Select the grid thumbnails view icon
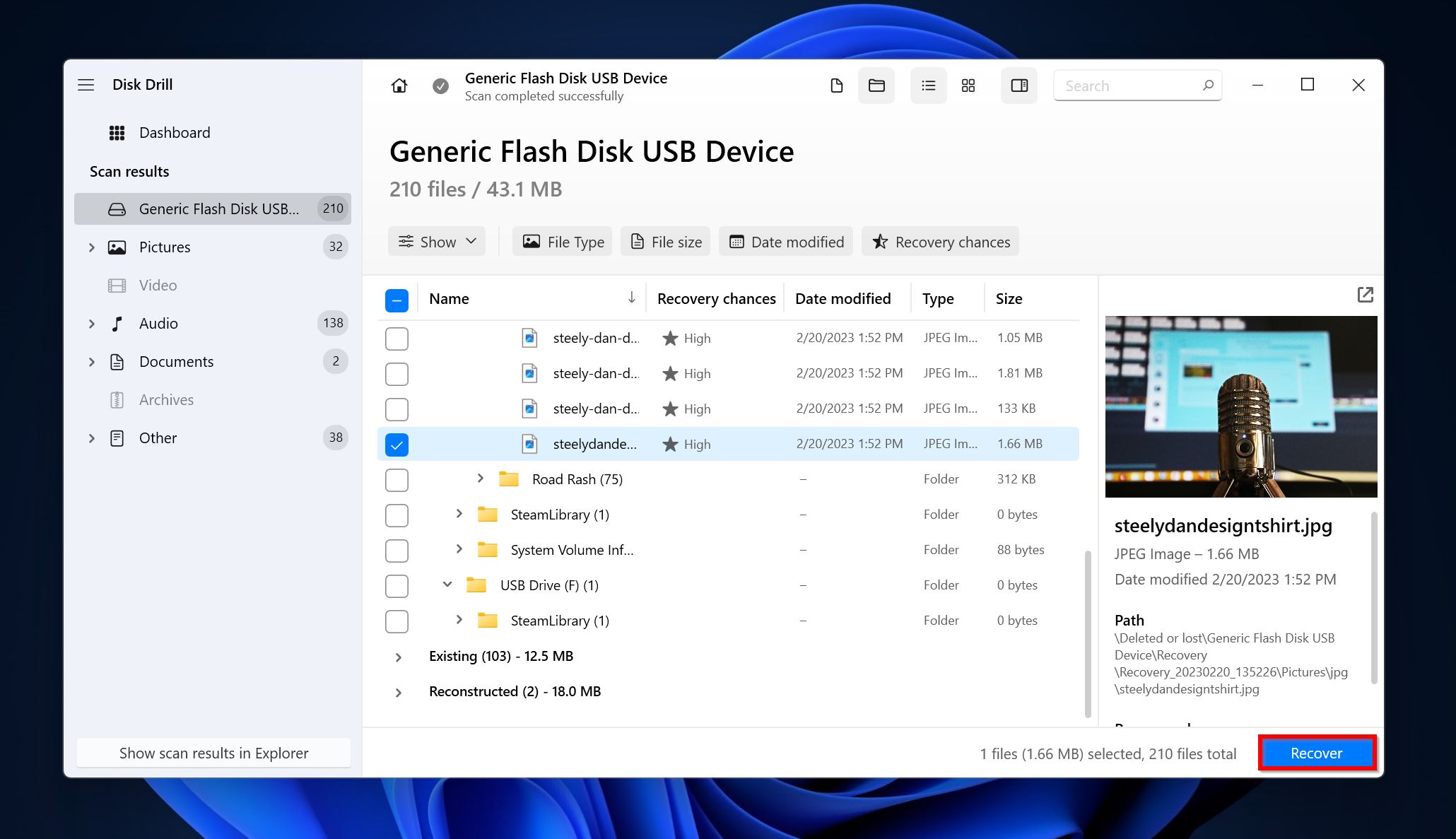 (968, 86)
